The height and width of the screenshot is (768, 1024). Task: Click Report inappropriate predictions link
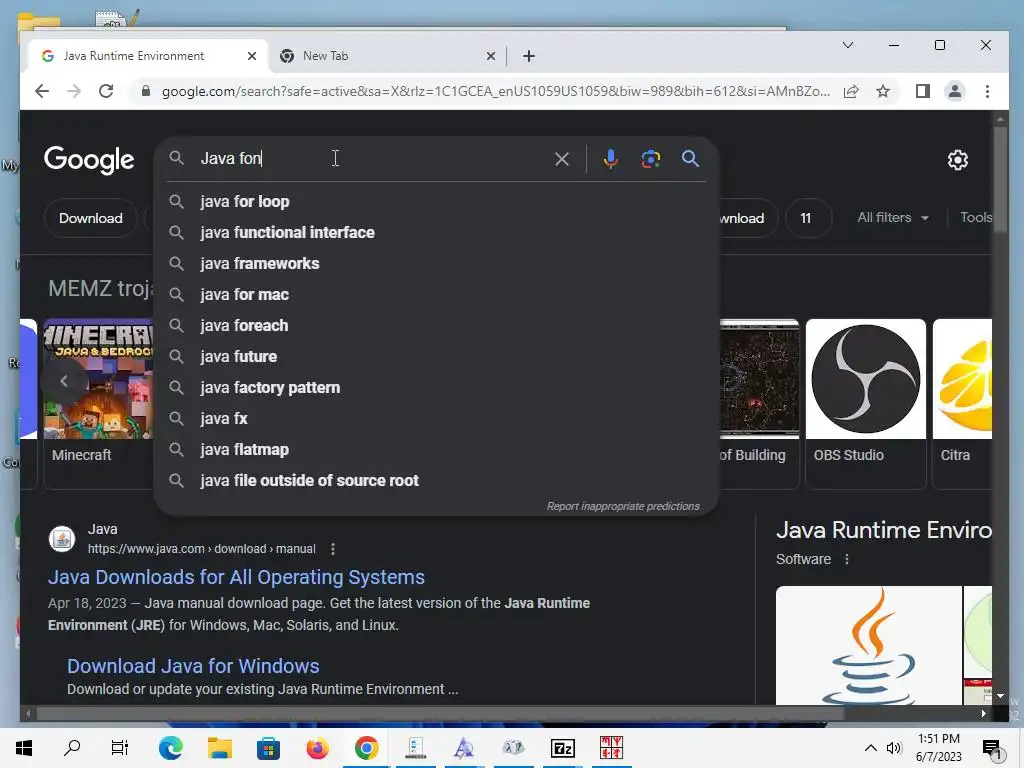[x=623, y=507]
